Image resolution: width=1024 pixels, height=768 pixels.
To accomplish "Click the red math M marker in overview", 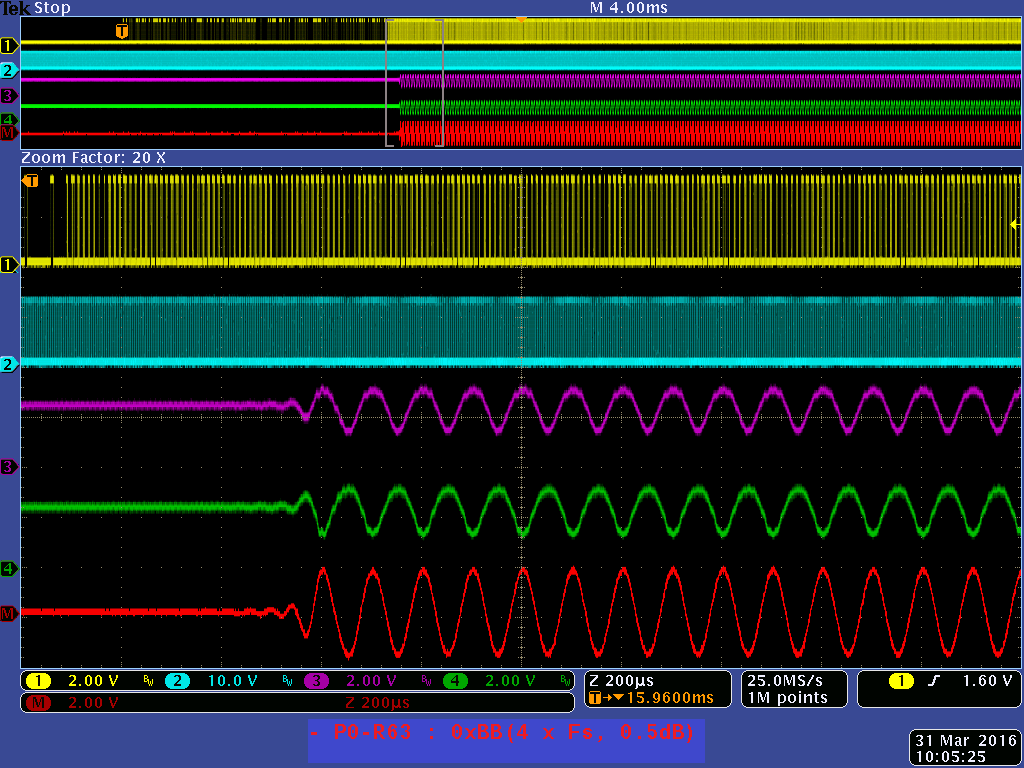I will [x=8, y=133].
